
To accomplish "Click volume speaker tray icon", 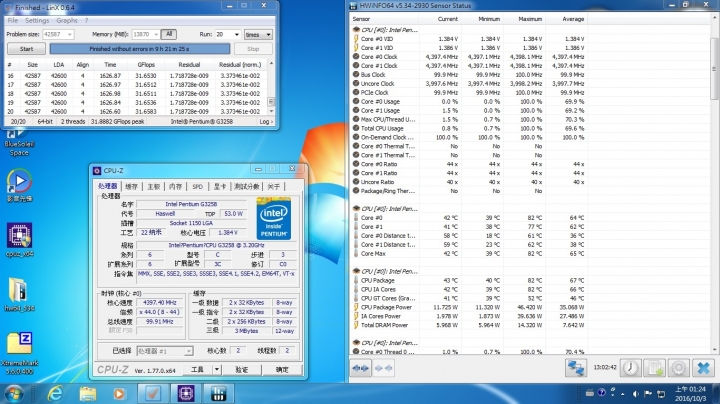I will tap(636, 394).
